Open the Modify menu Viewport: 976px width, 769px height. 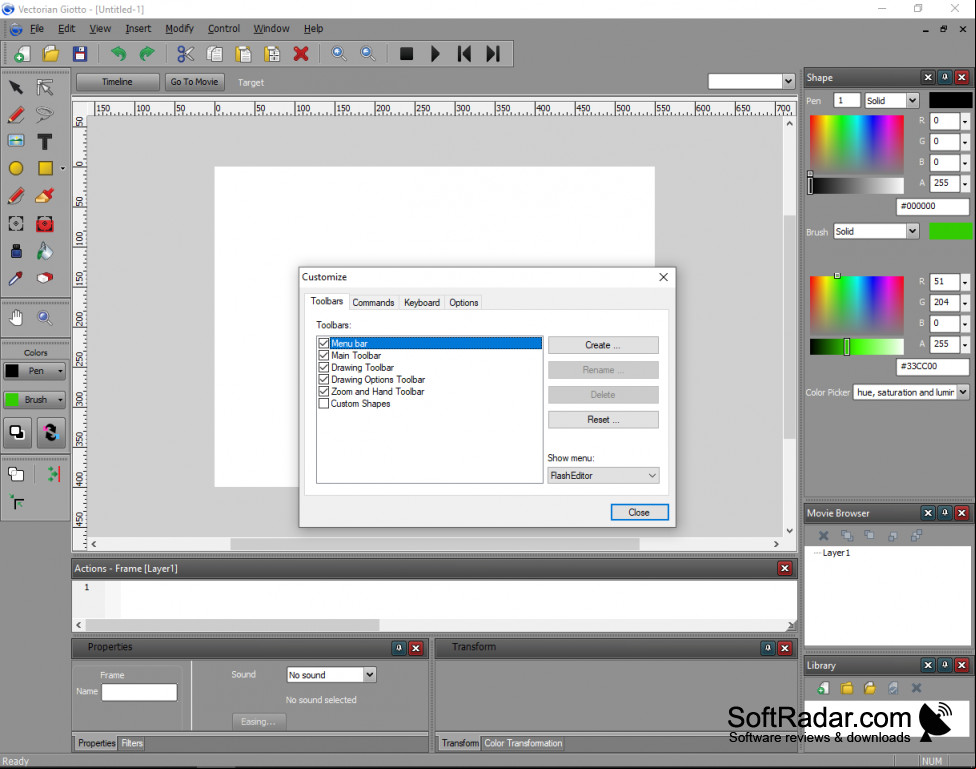179,29
